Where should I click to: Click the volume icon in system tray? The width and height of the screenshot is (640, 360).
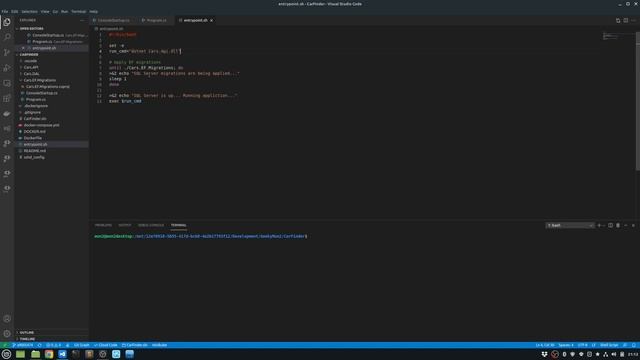[x=614, y=354]
